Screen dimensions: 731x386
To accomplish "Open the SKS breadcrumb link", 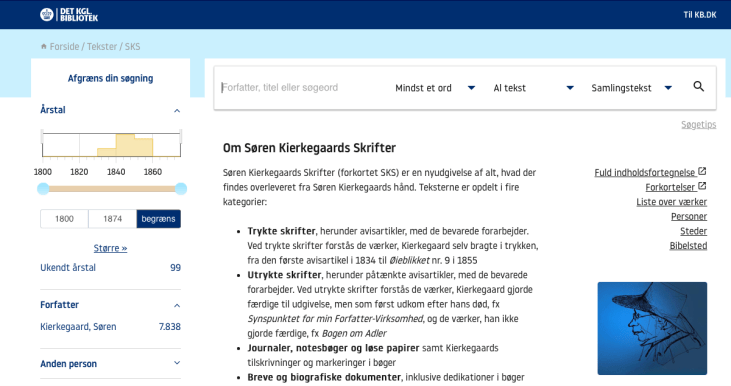I will tap(132, 47).
